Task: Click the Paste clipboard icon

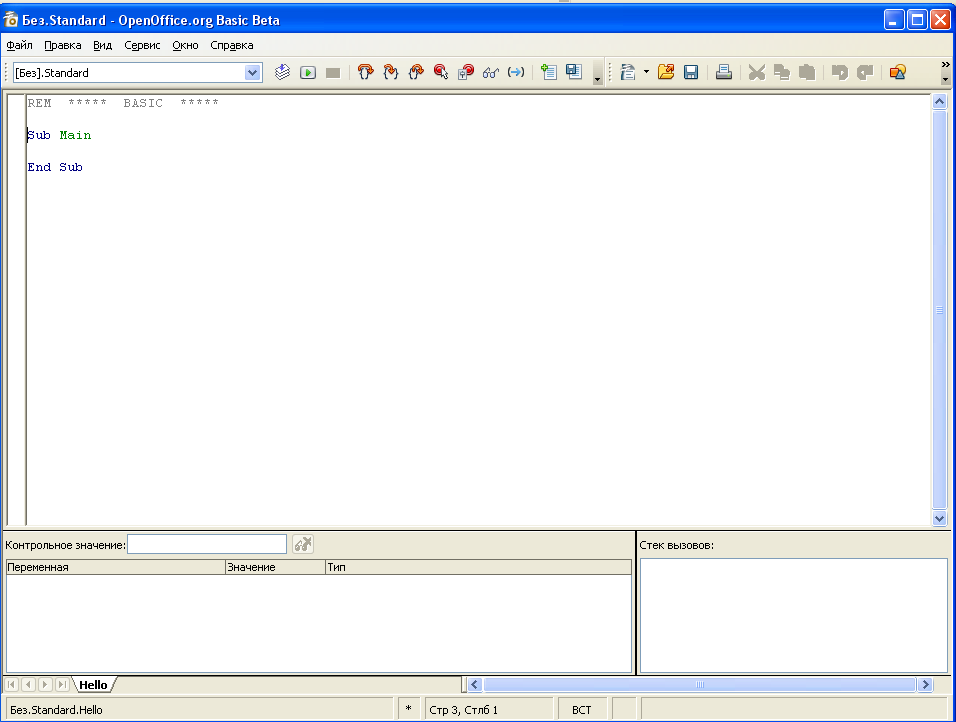Action: 807,73
